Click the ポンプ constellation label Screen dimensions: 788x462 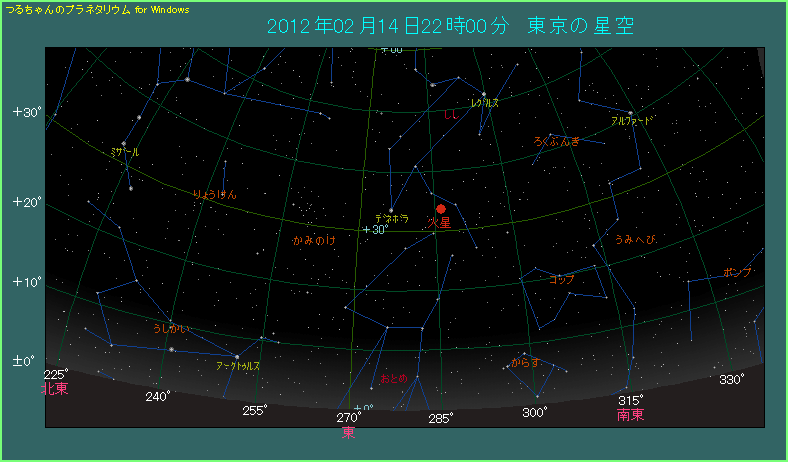[x=736, y=272]
